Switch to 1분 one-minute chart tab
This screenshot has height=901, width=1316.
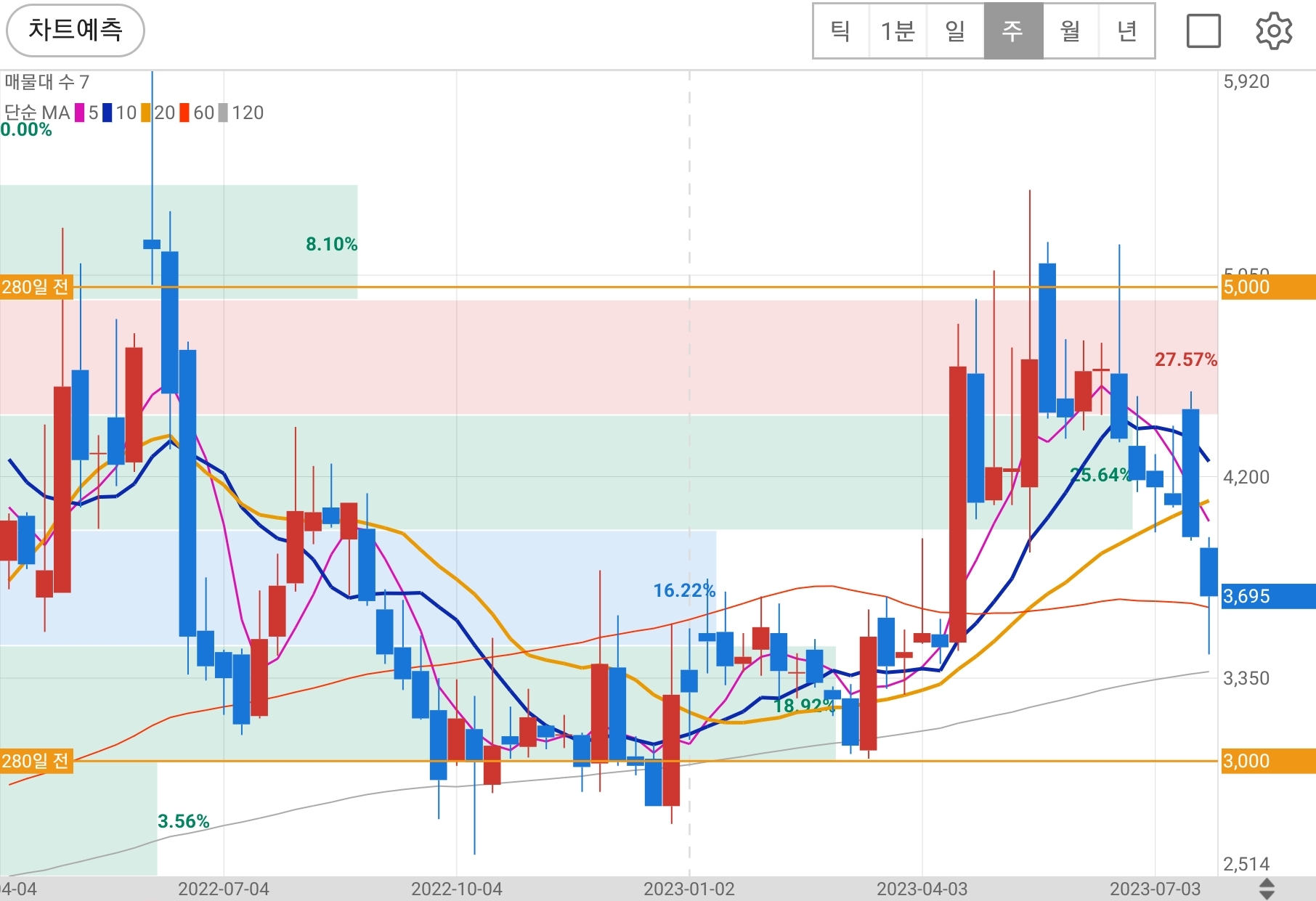point(898,31)
